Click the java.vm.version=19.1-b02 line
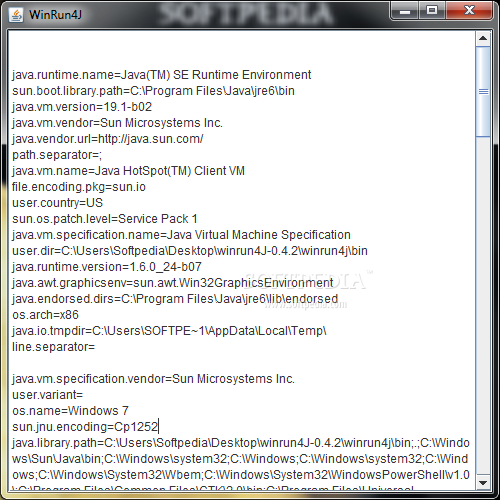This screenshot has width=500, height=500. tap(82, 107)
